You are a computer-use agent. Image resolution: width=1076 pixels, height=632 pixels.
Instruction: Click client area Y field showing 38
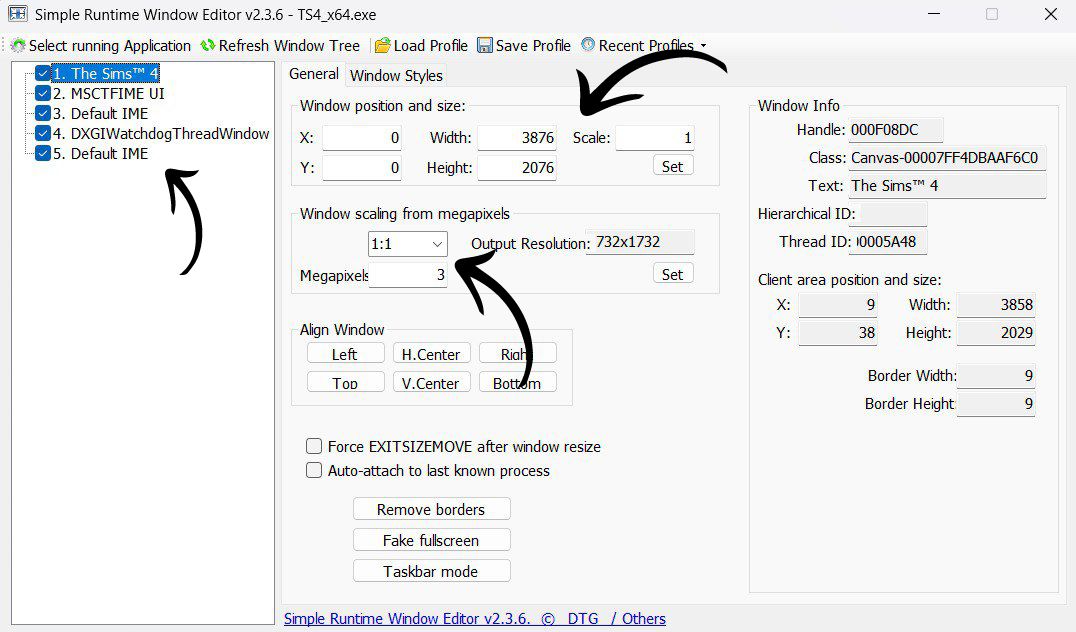point(838,333)
